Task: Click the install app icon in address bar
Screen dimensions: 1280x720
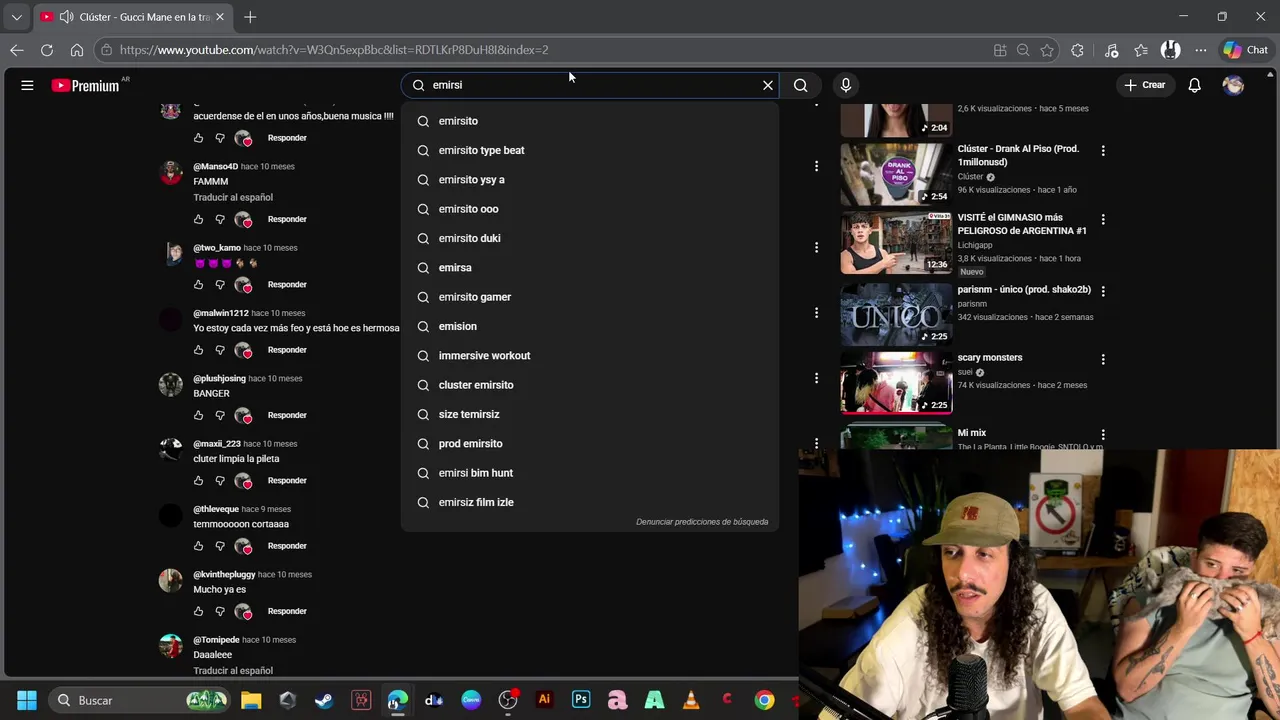Action: coord(1000,50)
